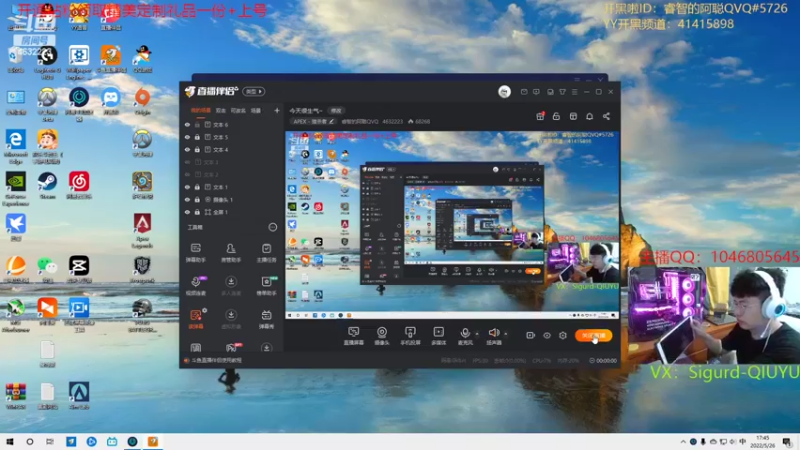The height and width of the screenshot is (450, 800).
Task: Open the microphone co-stream tool with purple badge
Action: click(196, 286)
